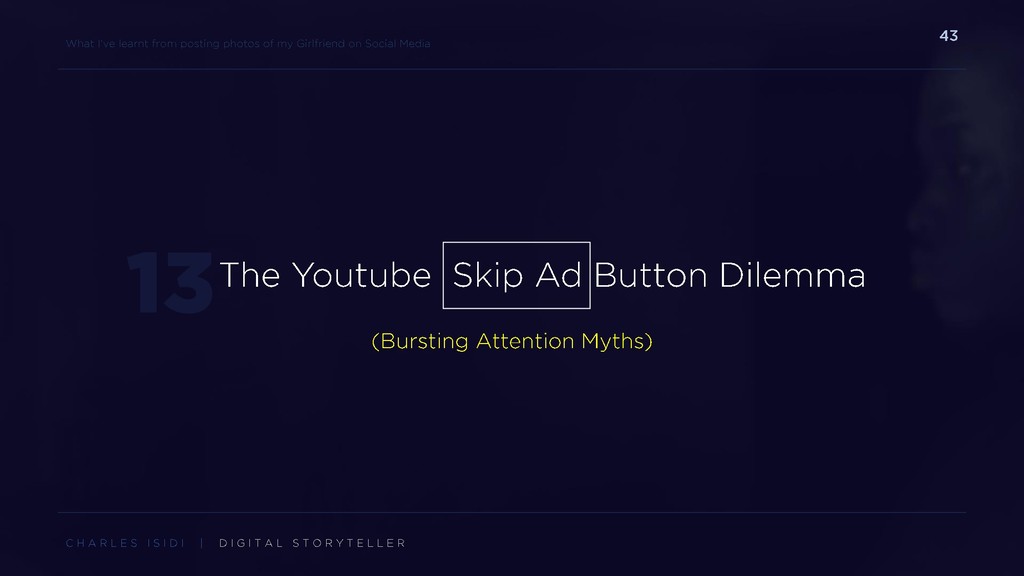Click the slide number 43

pos(948,36)
